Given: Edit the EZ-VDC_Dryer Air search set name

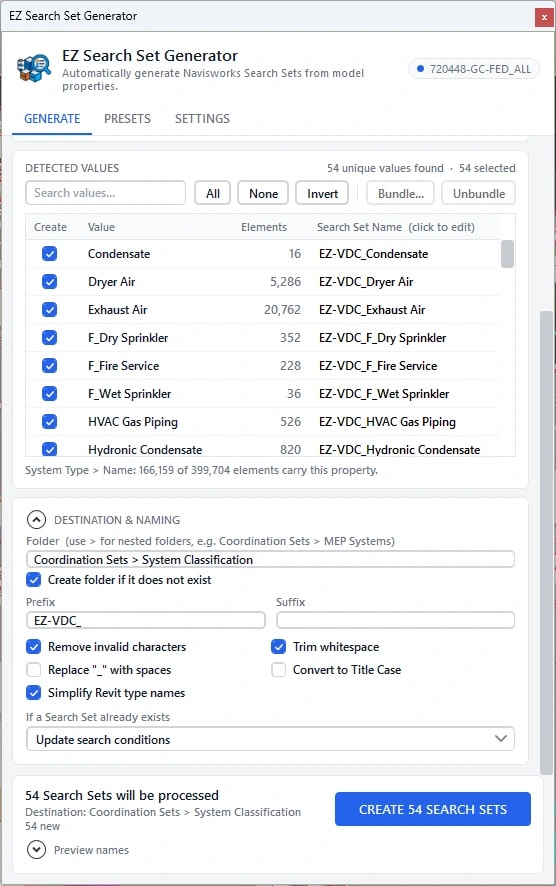Looking at the screenshot, I should (366, 282).
